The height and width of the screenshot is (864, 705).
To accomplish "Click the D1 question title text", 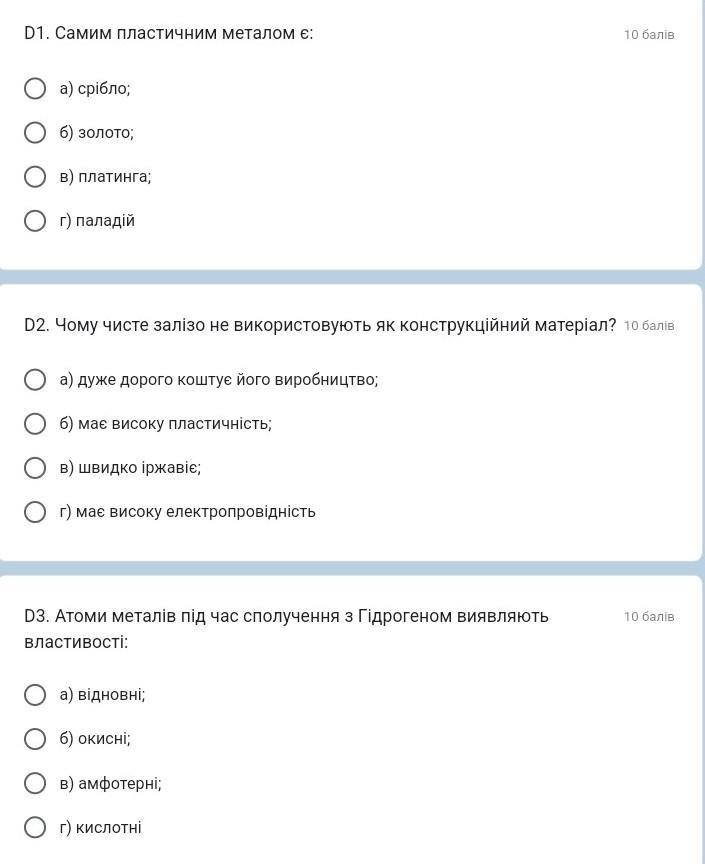I will (169, 34).
